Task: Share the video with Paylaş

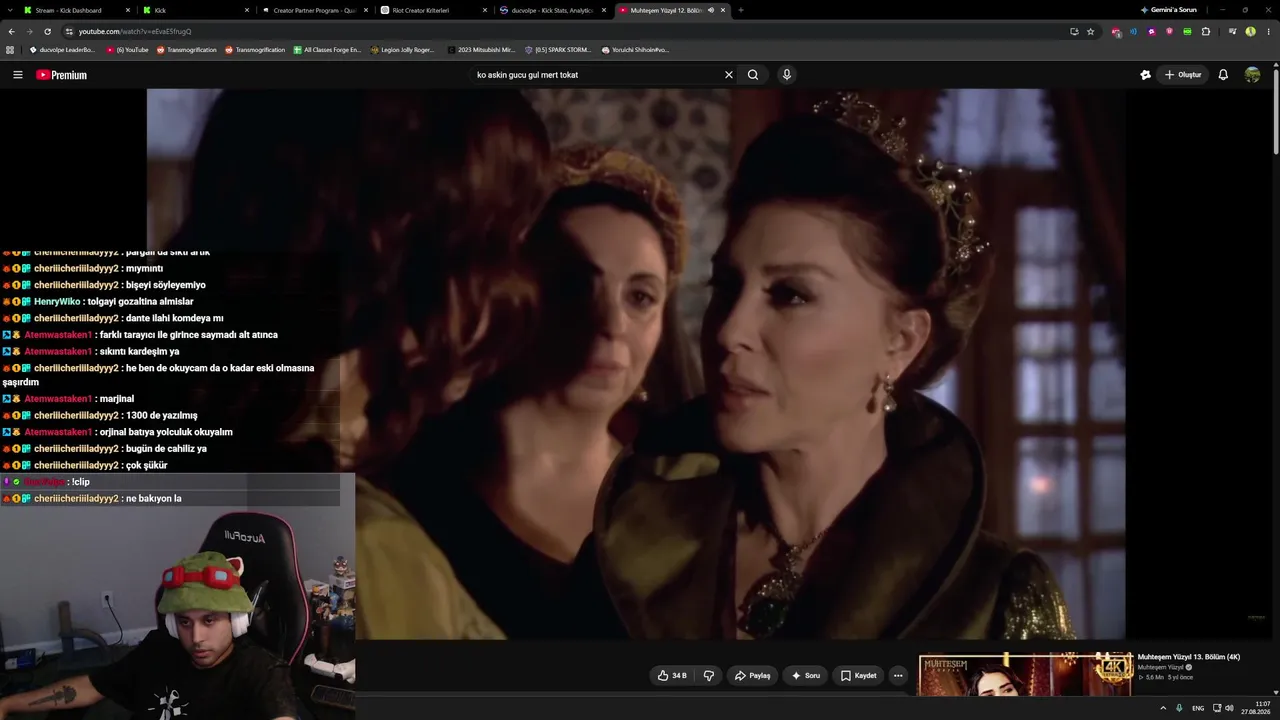Action: pyautogui.click(x=752, y=676)
